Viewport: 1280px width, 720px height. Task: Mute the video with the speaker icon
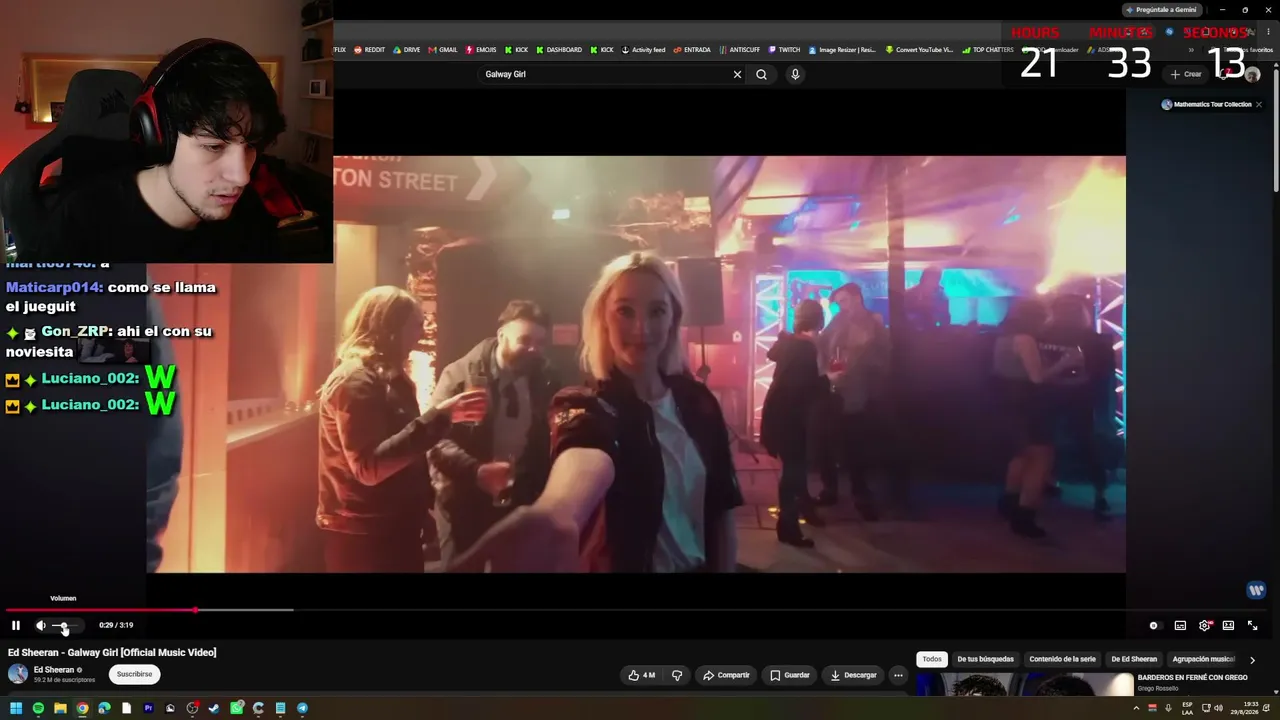point(41,626)
